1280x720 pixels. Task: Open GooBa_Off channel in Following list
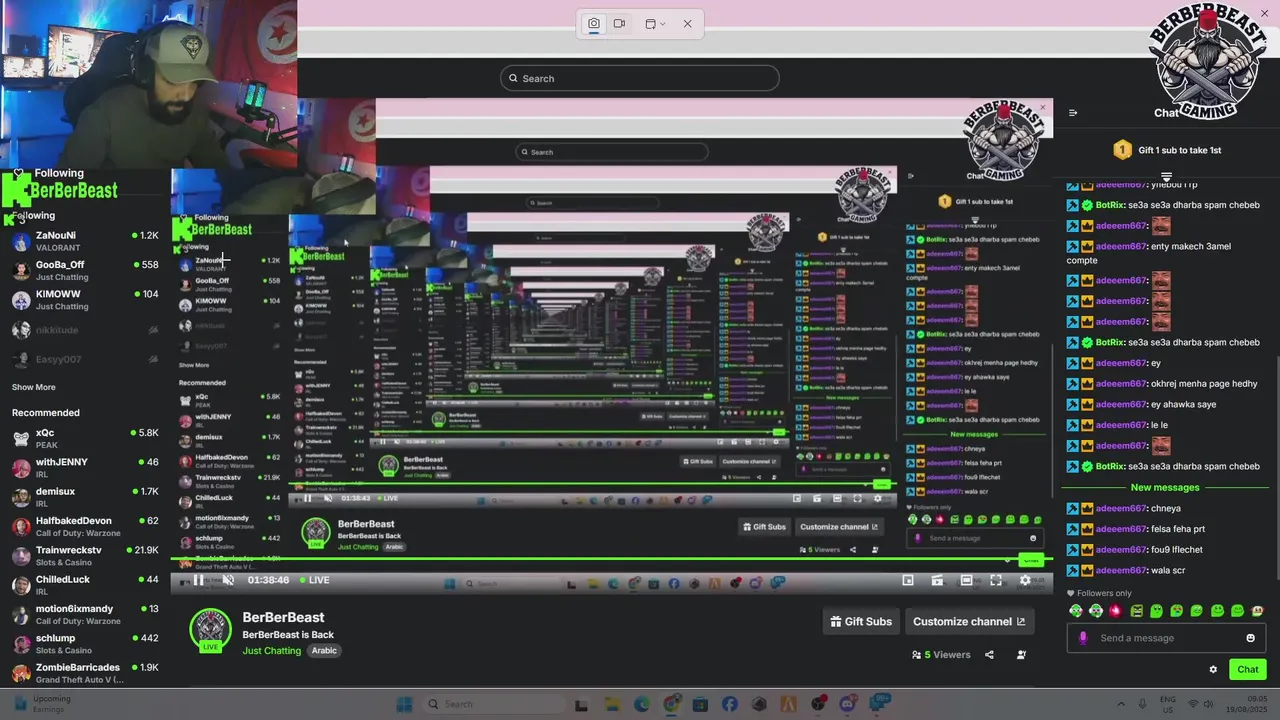pyautogui.click(x=84, y=271)
